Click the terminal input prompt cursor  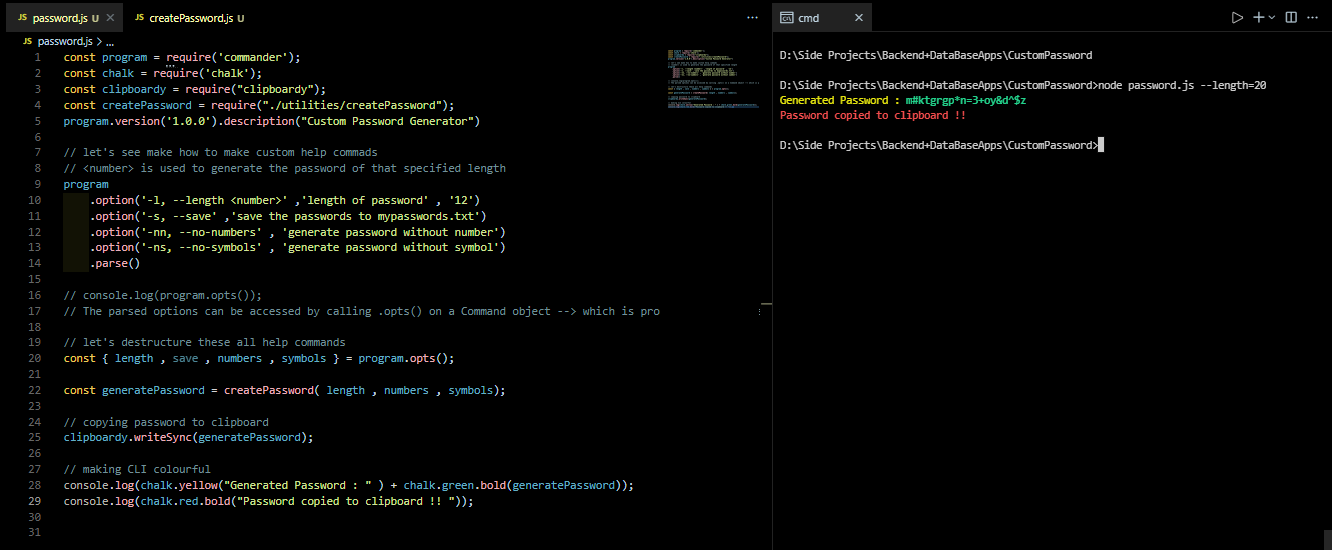(1099, 145)
